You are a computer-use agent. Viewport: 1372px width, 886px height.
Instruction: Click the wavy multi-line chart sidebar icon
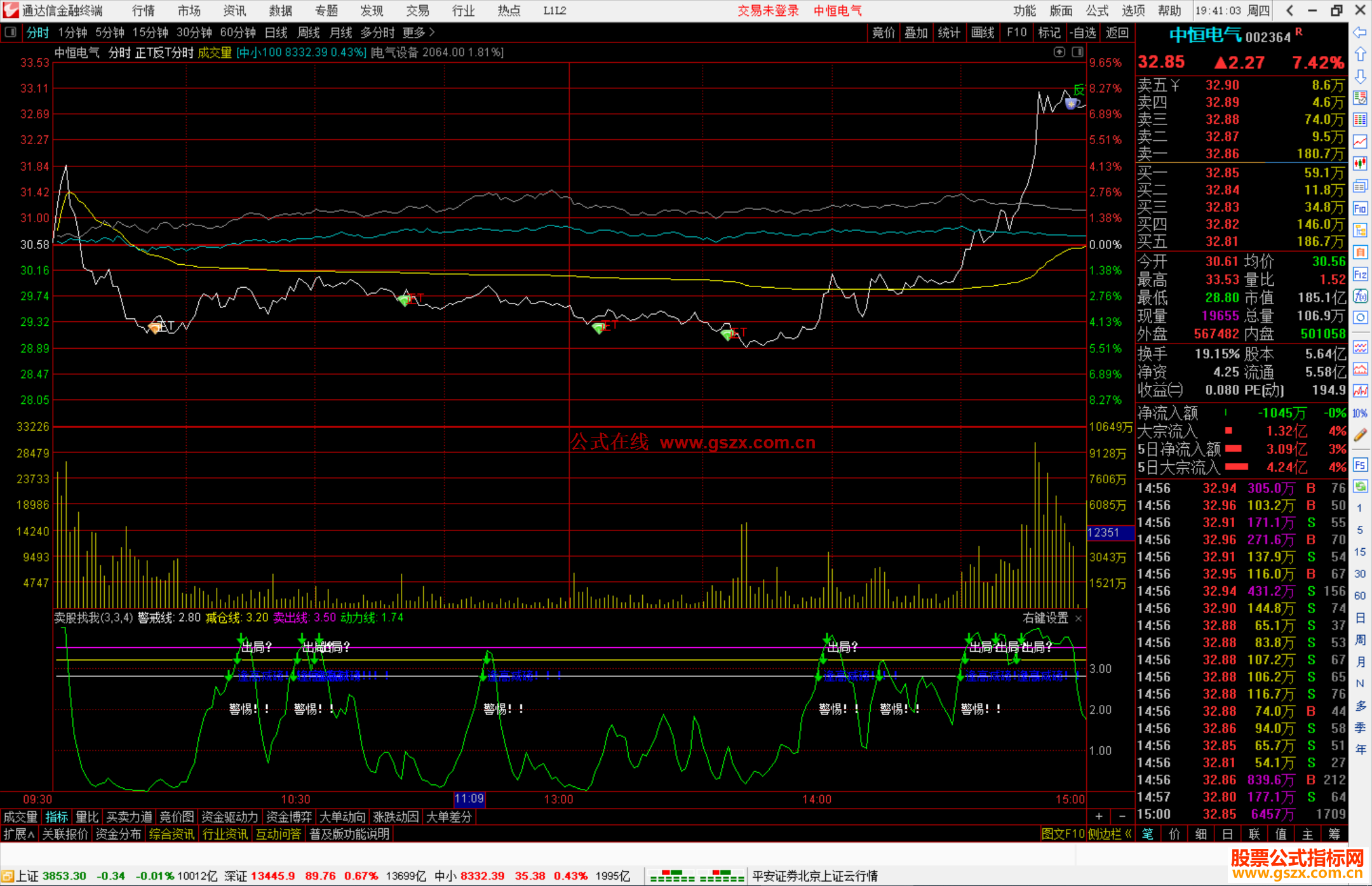click(1360, 347)
